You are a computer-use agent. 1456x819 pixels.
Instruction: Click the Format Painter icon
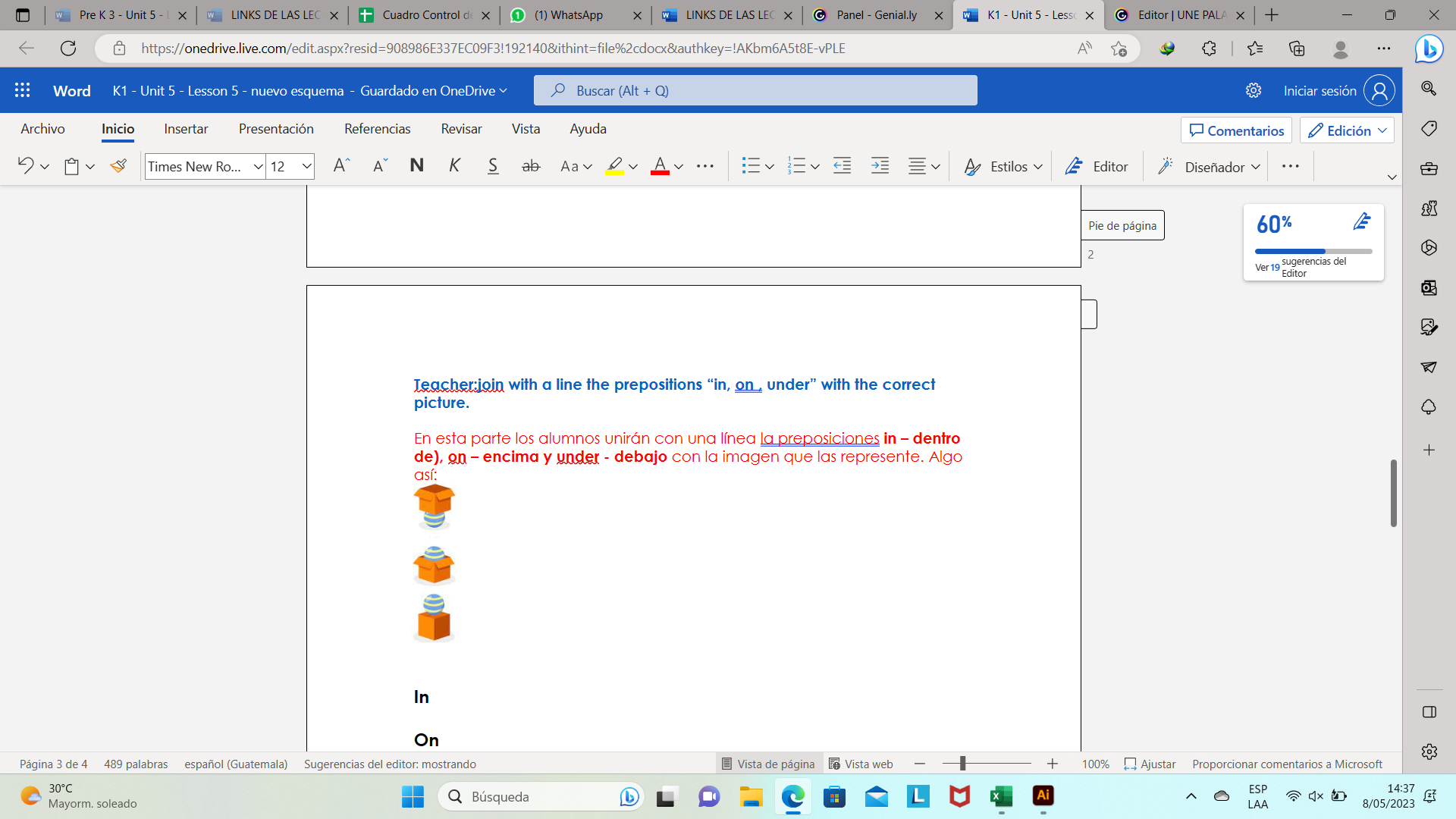tap(118, 166)
